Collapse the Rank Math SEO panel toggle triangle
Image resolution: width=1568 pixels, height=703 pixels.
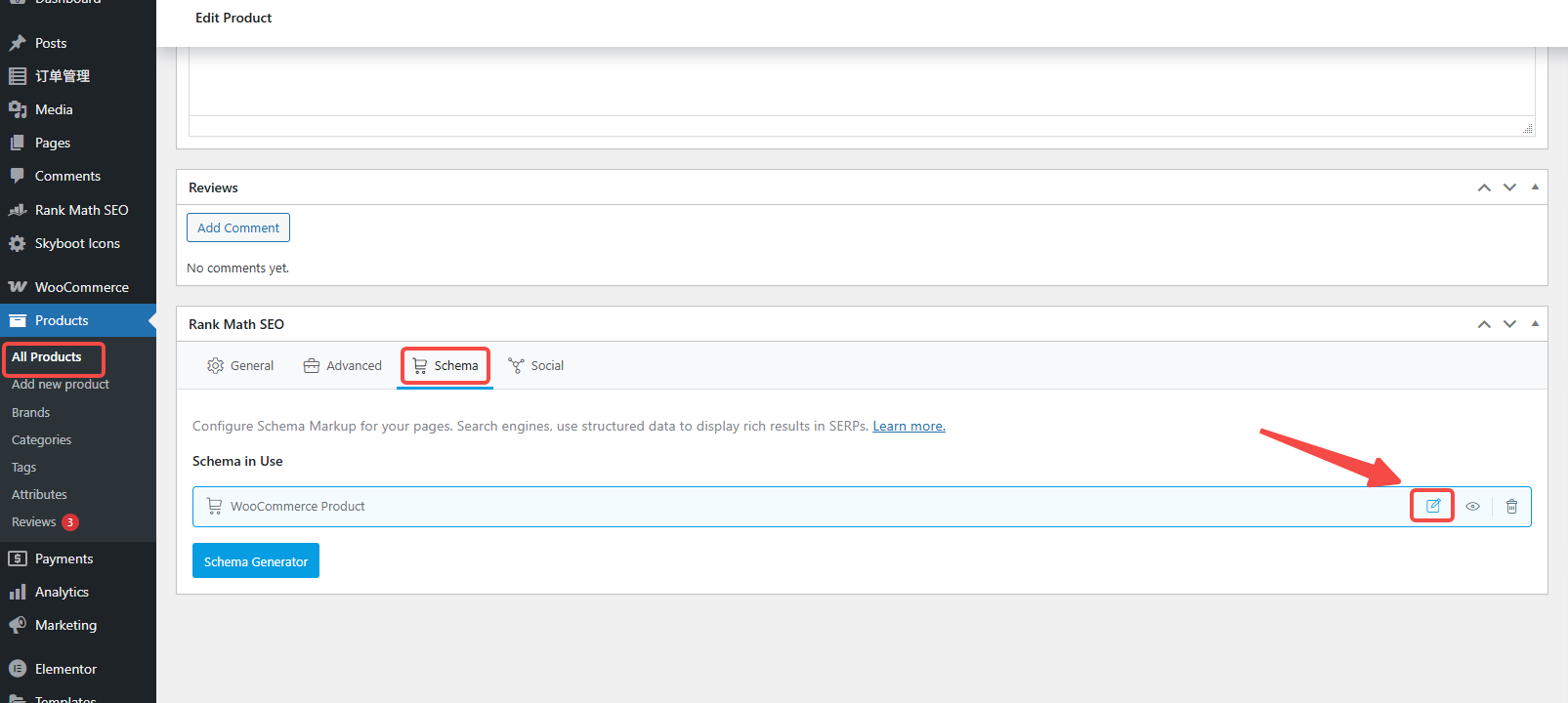click(x=1535, y=324)
